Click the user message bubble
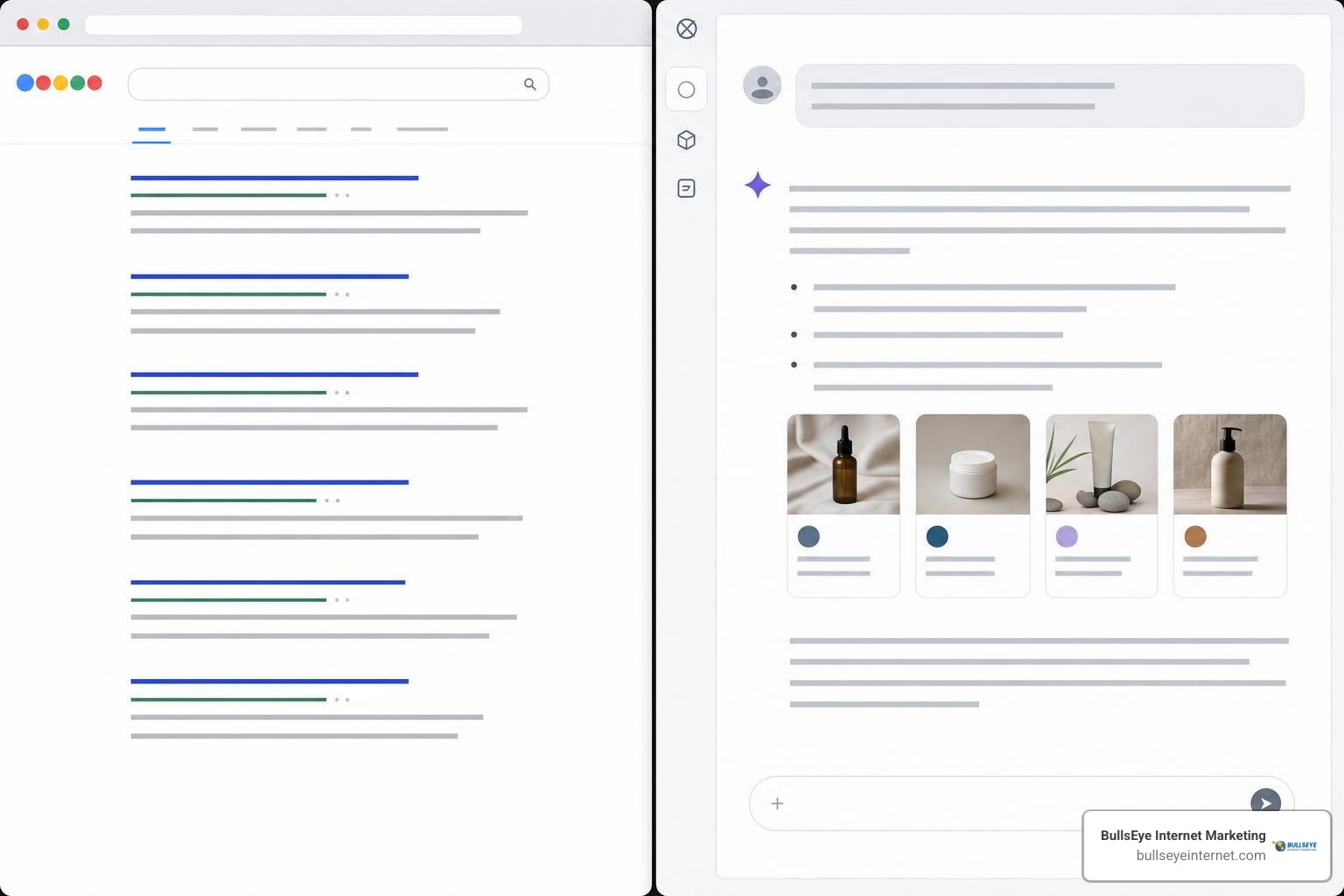 coord(1049,95)
